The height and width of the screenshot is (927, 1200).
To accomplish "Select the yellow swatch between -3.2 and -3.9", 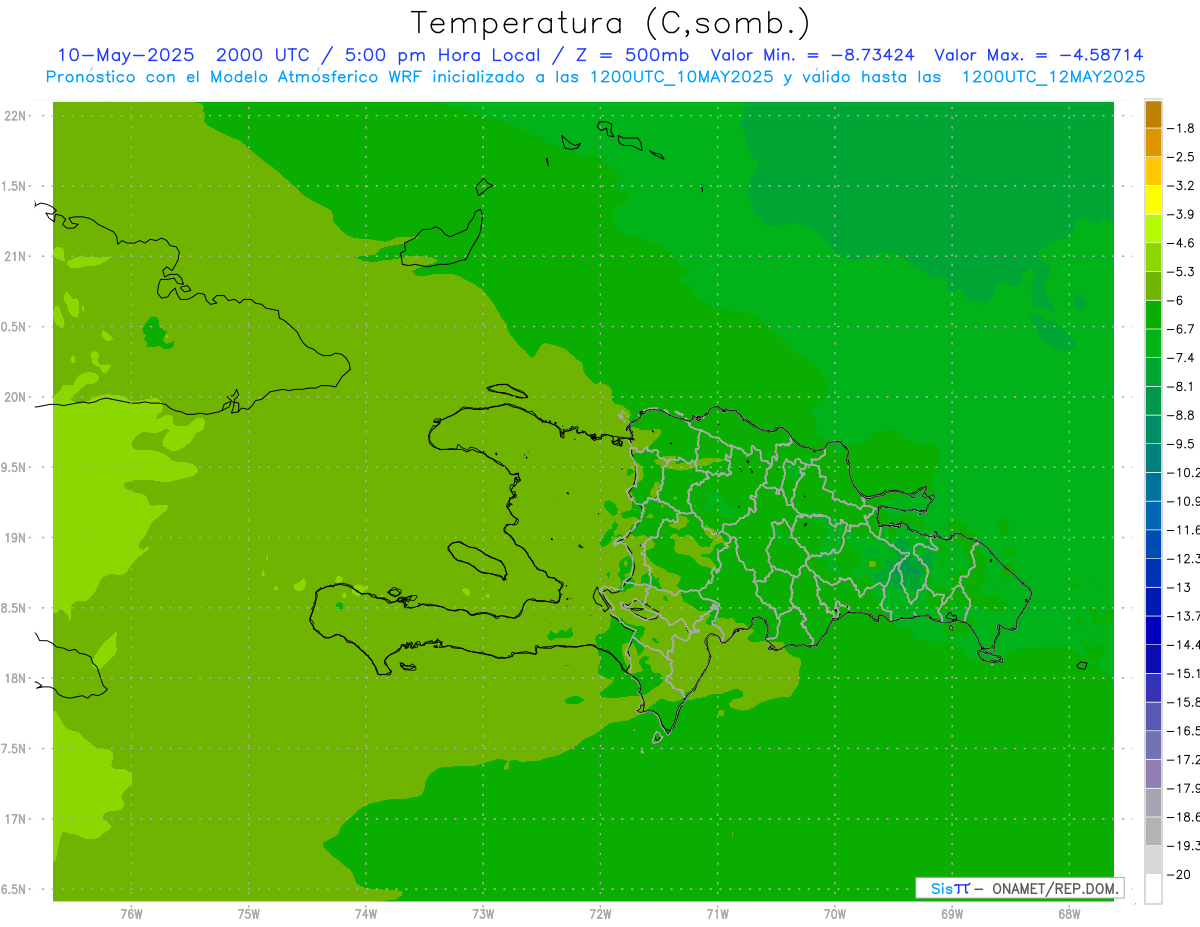I will [x=1154, y=200].
